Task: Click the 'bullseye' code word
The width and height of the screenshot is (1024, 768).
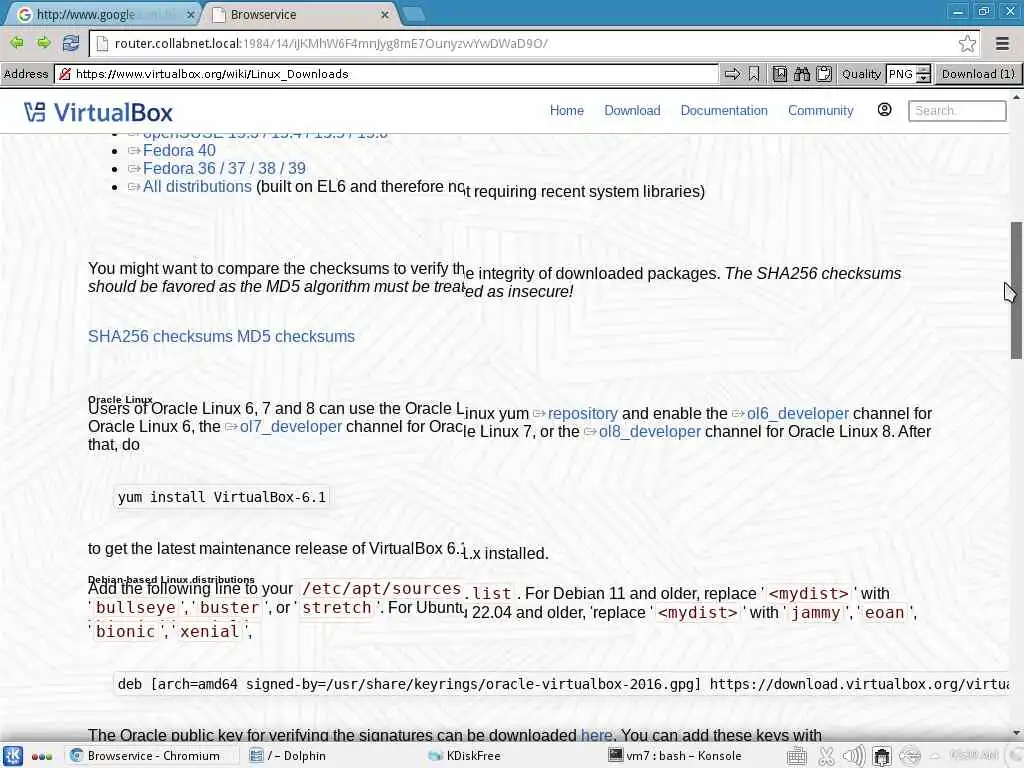Action: point(136,607)
